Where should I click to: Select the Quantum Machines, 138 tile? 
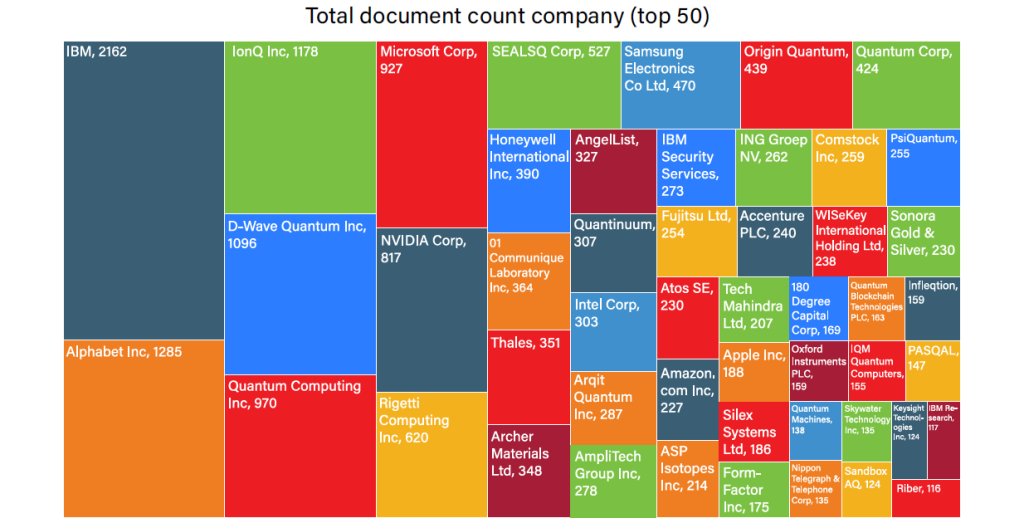point(816,431)
